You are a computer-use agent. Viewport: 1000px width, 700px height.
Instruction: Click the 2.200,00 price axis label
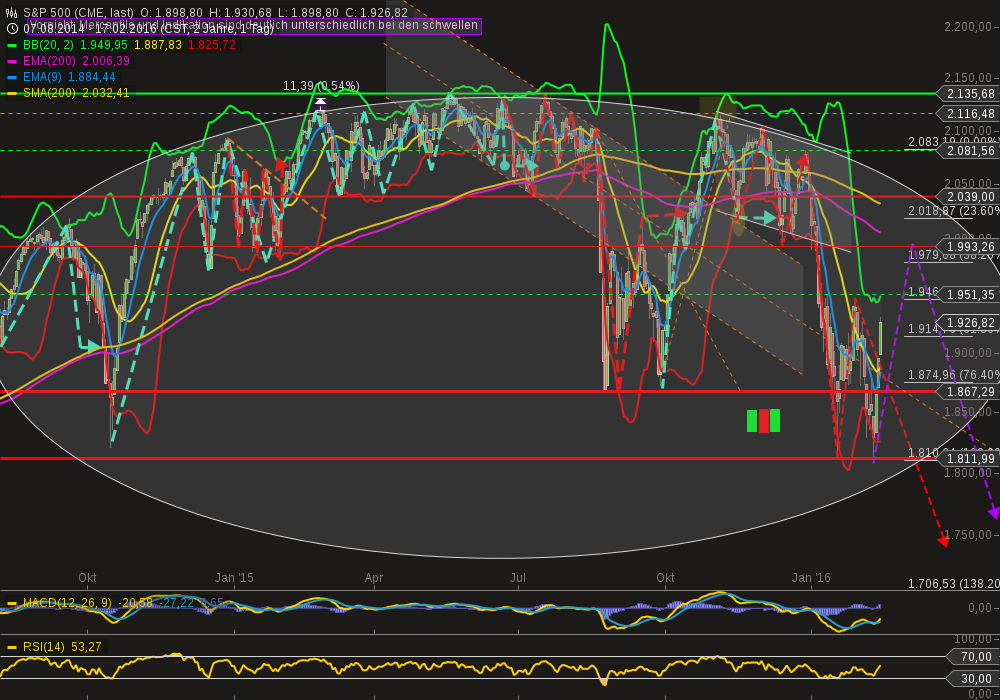point(968,27)
